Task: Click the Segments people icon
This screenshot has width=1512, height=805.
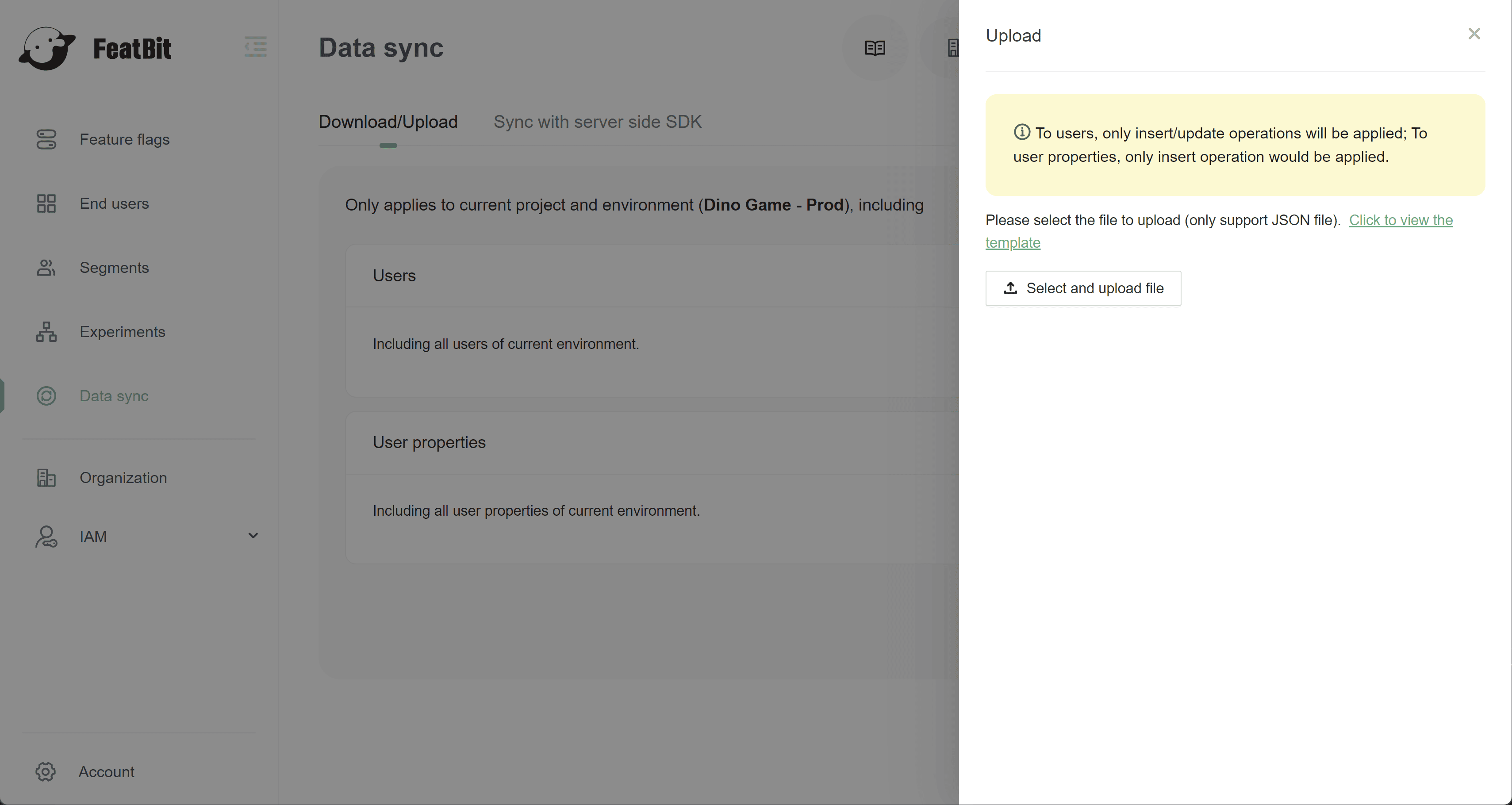Action: point(46,268)
